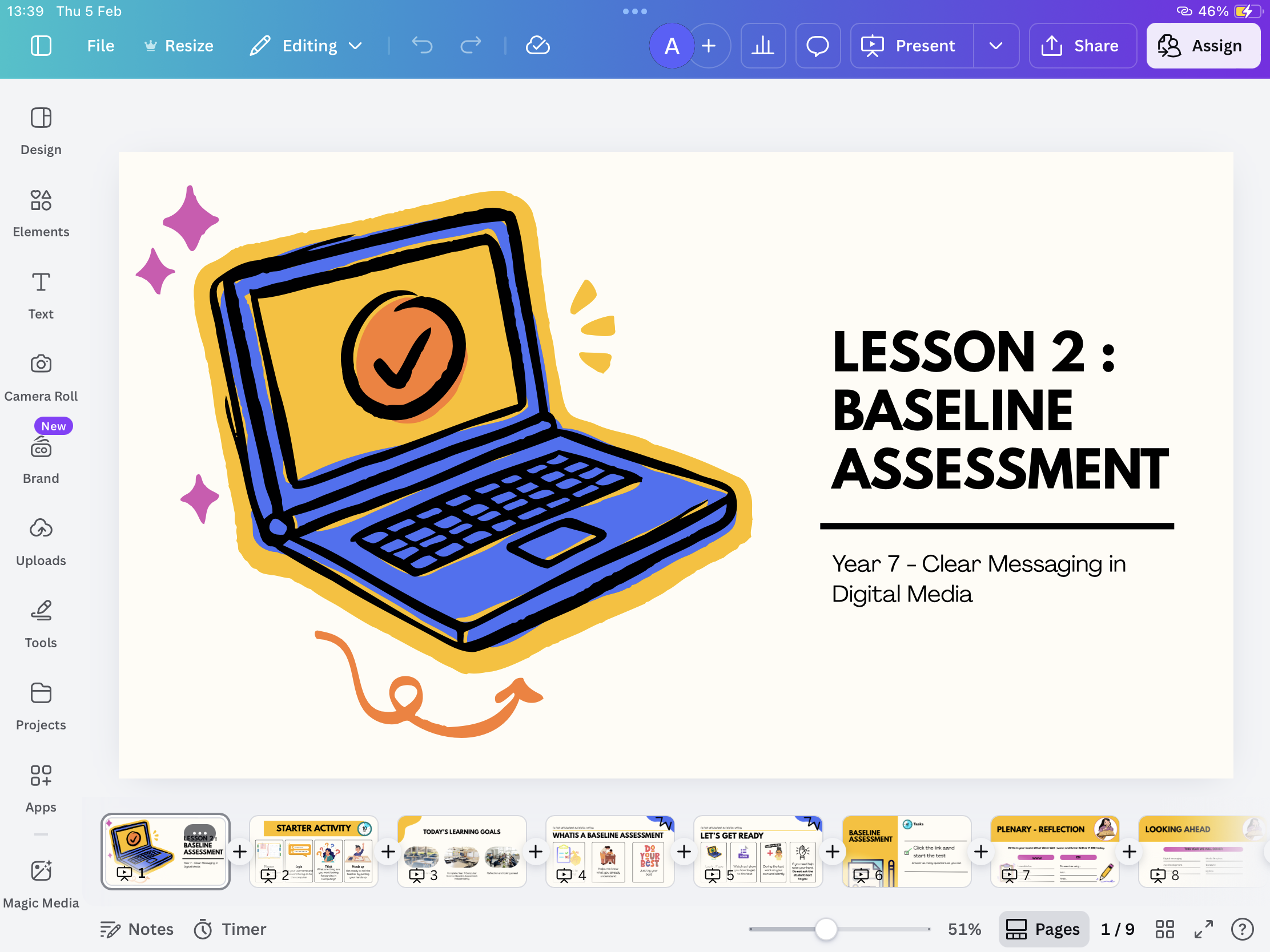1270x952 pixels.
Task: Click the cloud save status icon
Action: tap(537, 45)
